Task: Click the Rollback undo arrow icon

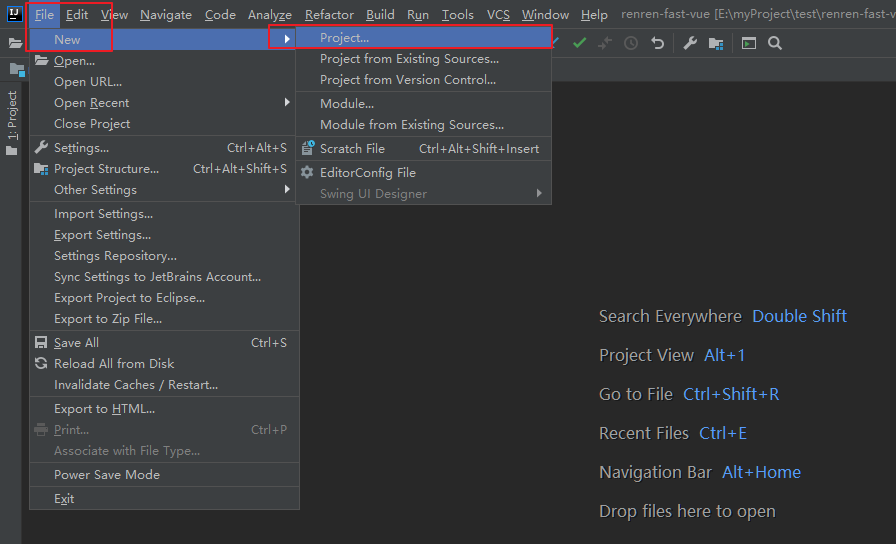Action: (x=657, y=43)
